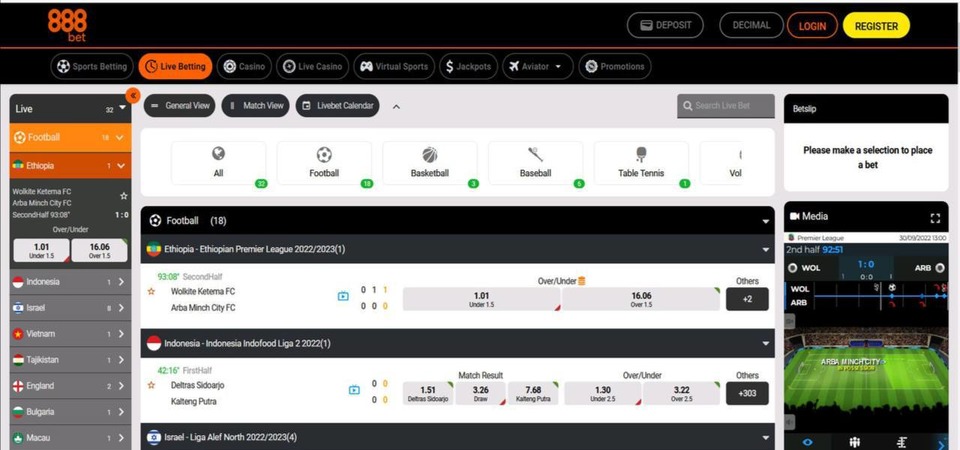Image resolution: width=960 pixels, height=450 pixels.
Task: Collapse the Live sidebar header
Action: pyautogui.click(x=70, y=109)
